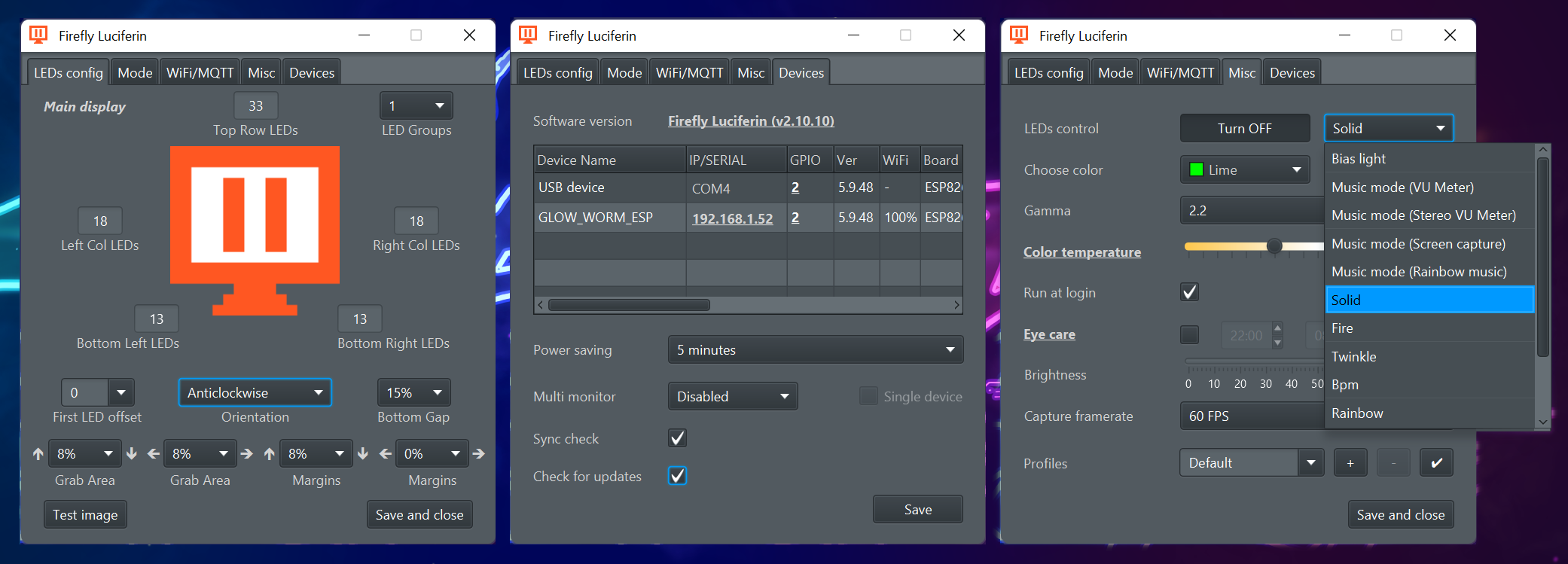
Task: Add a new profile with the plus button
Action: (1350, 463)
